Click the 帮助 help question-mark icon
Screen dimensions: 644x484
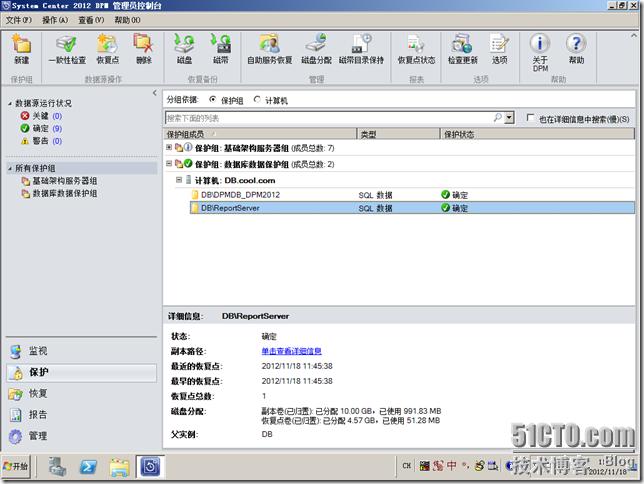[x=576, y=49]
